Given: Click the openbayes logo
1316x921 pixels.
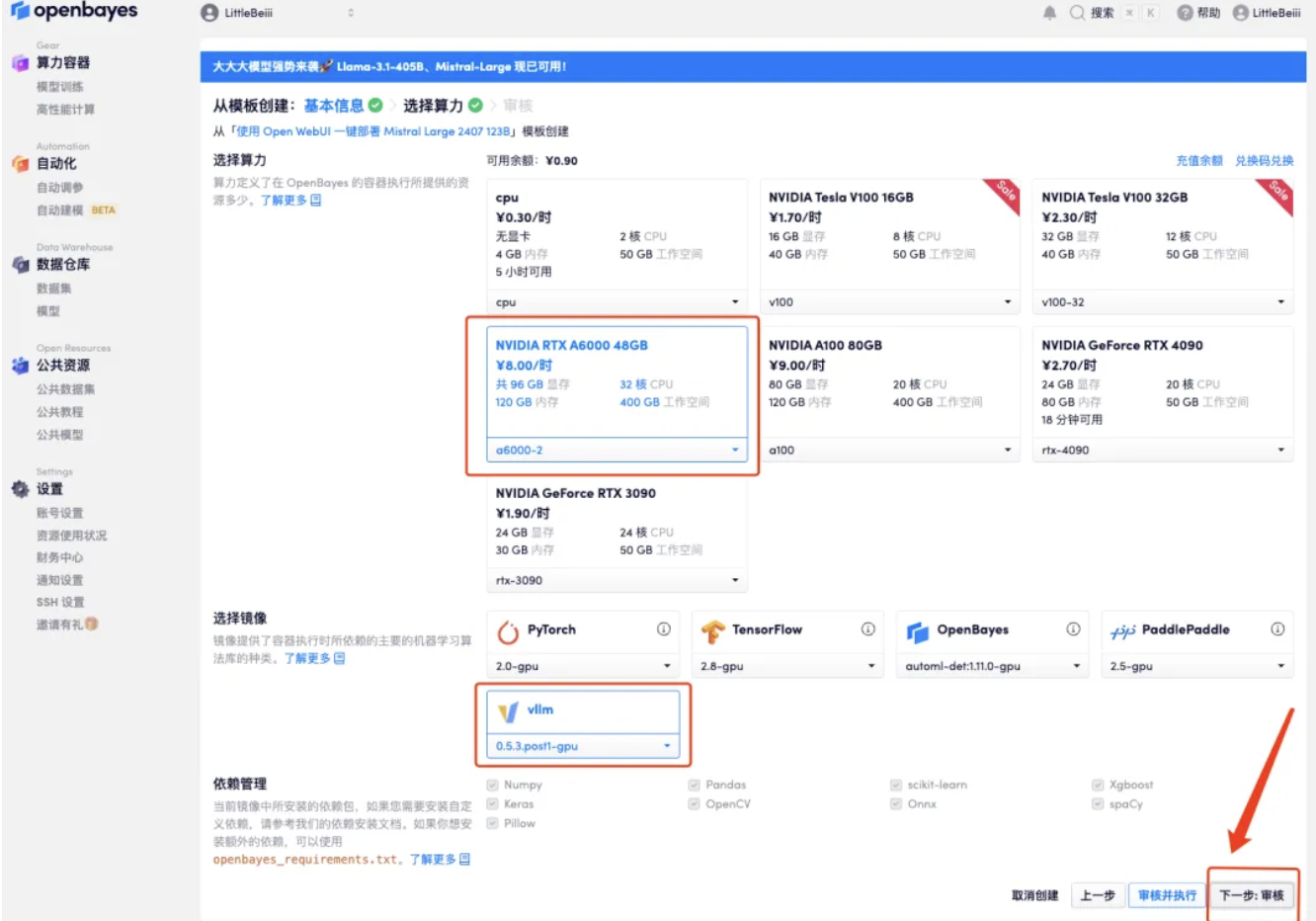Looking at the screenshot, I should 73,11.
